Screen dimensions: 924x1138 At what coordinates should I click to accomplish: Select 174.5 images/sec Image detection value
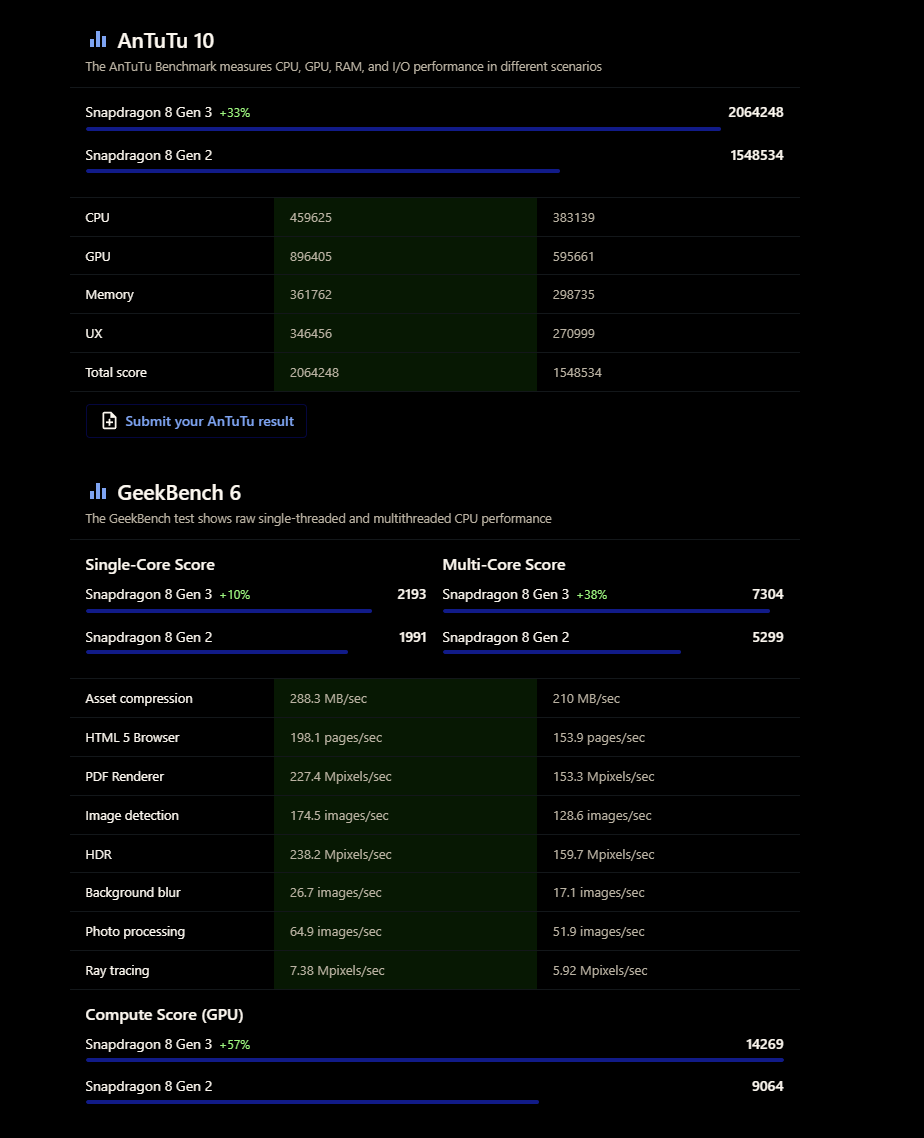point(339,815)
